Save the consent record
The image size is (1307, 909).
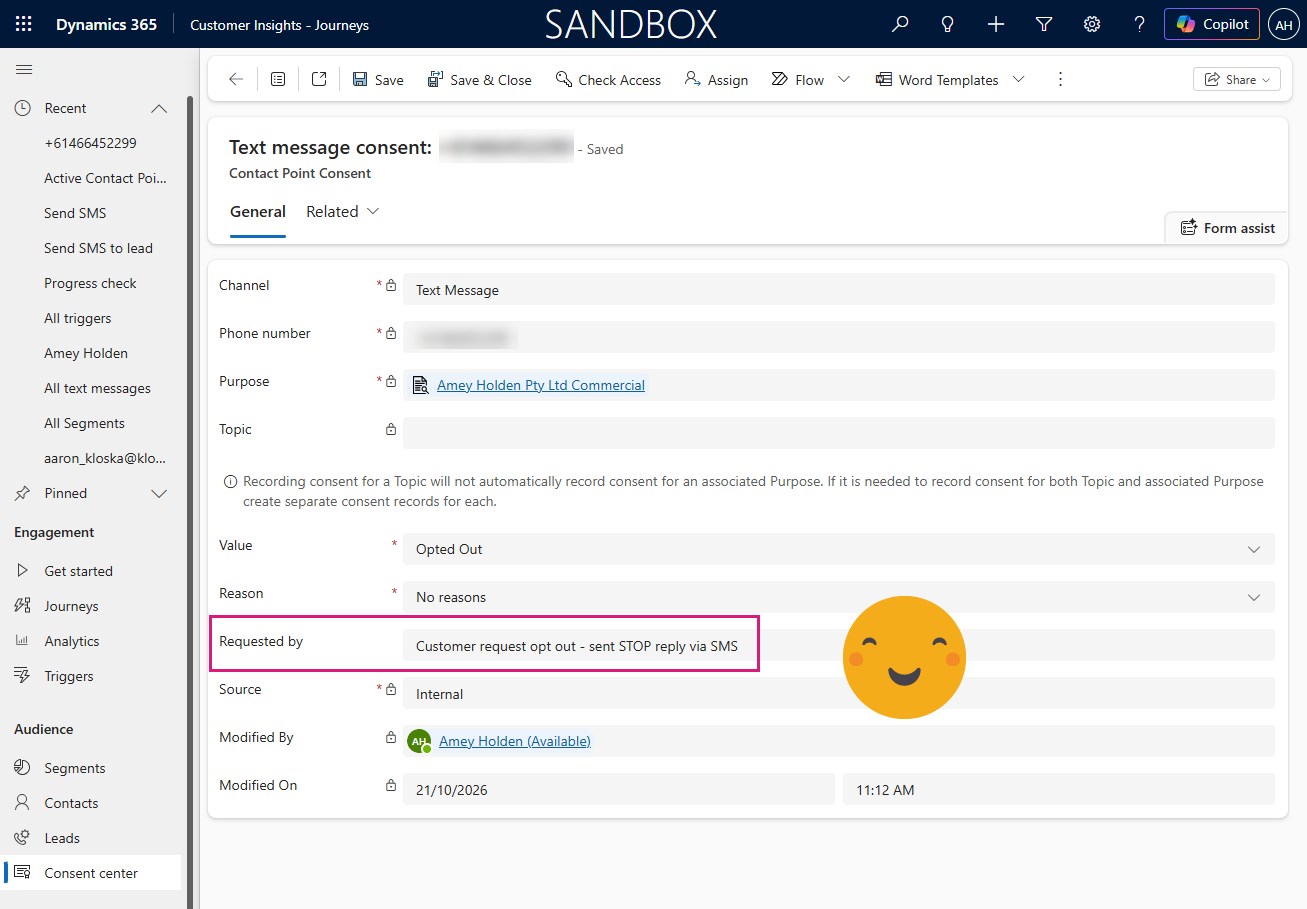(378, 80)
